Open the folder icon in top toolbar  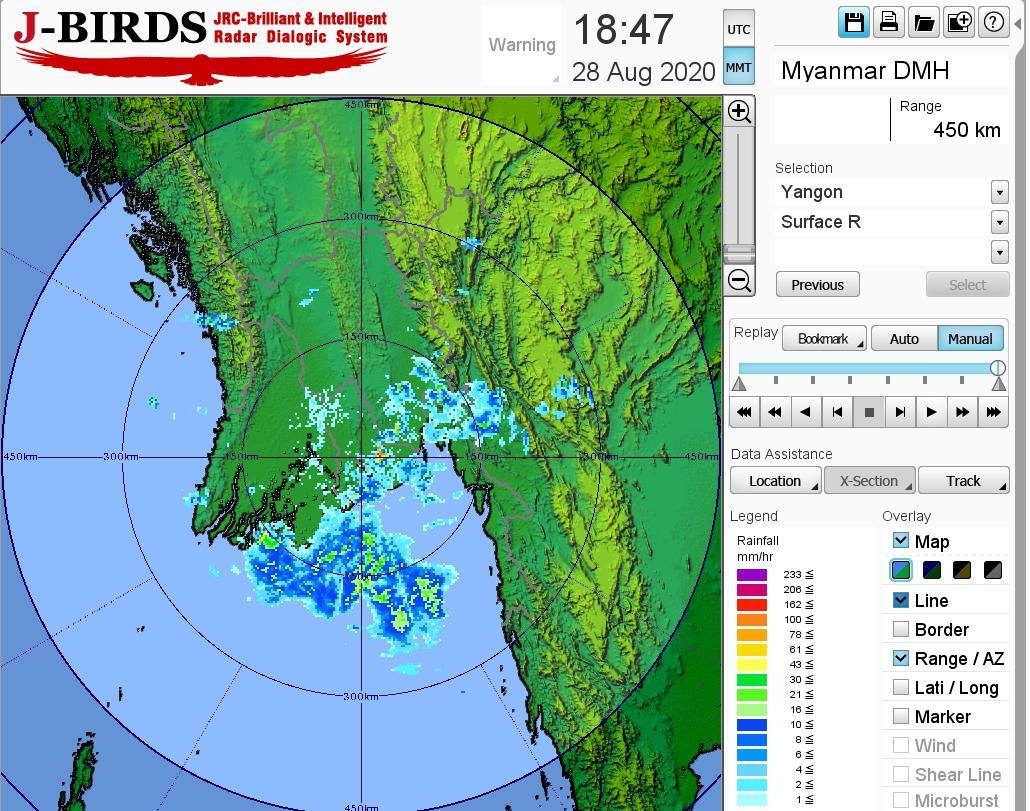pos(924,22)
